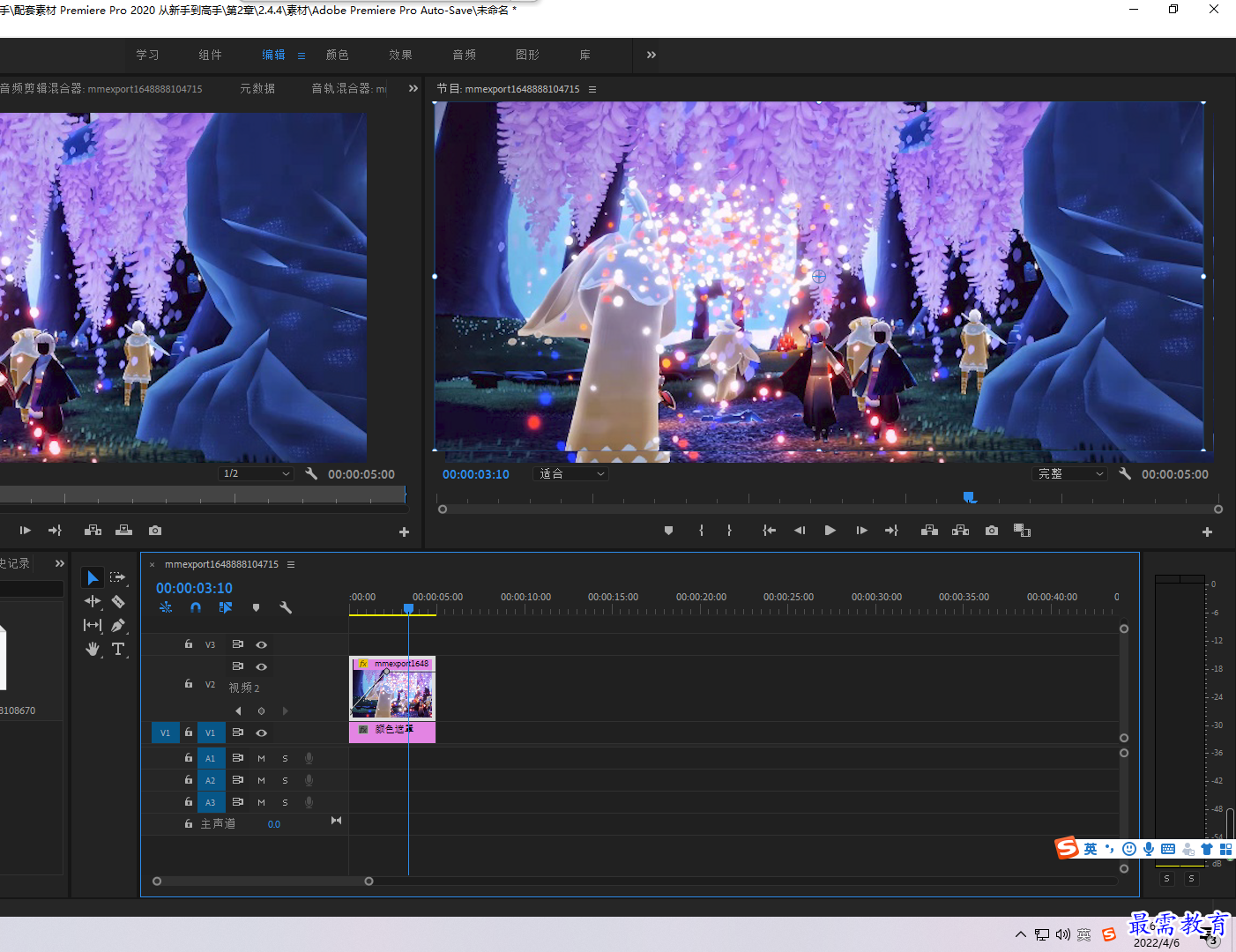
Task: Open Source monitor button editor plus icon
Action: pyautogui.click(x=404, y=532)
